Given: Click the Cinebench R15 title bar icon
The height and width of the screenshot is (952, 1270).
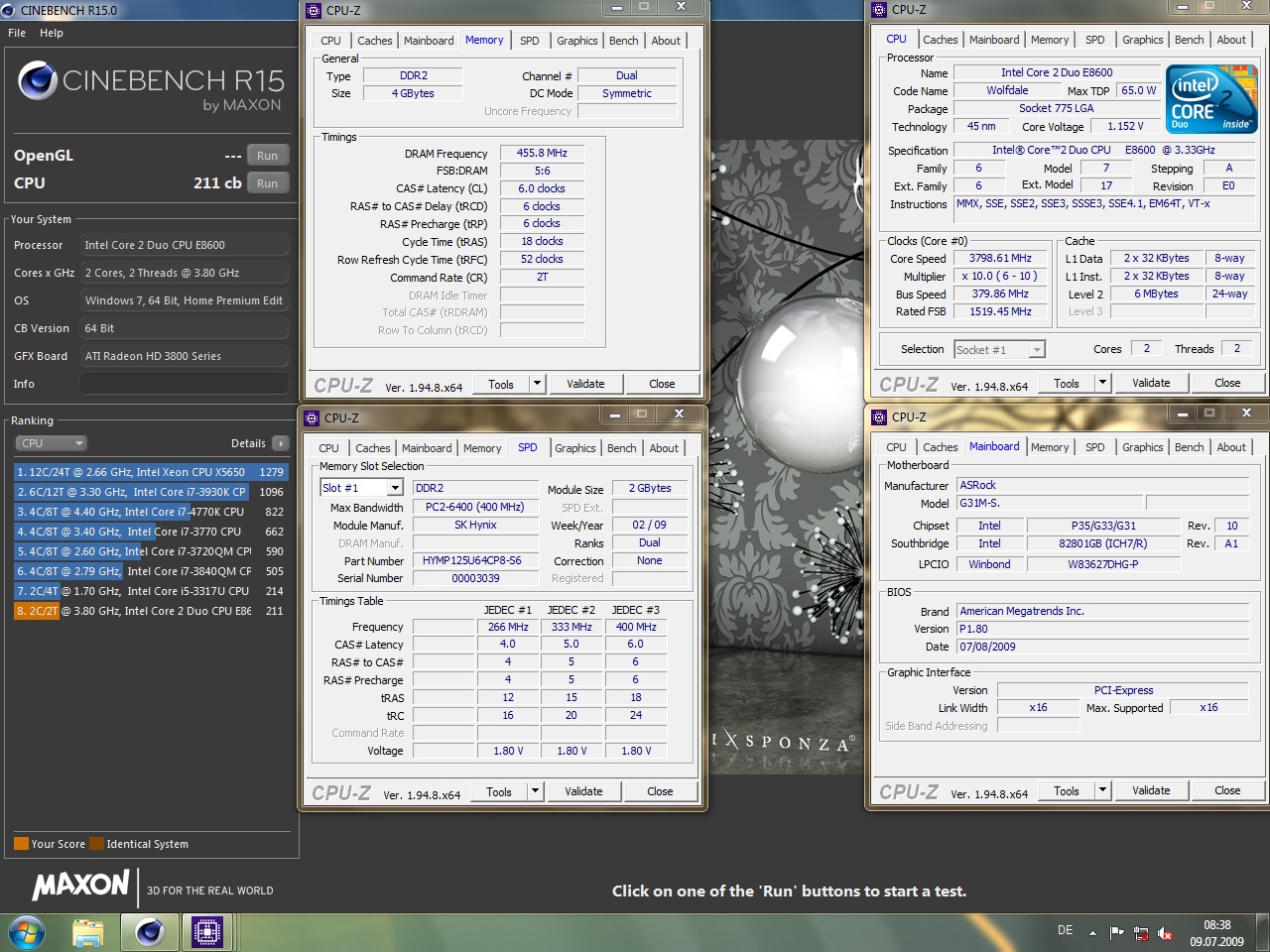Looking at the screenshot, I should (x=8, y=10).
